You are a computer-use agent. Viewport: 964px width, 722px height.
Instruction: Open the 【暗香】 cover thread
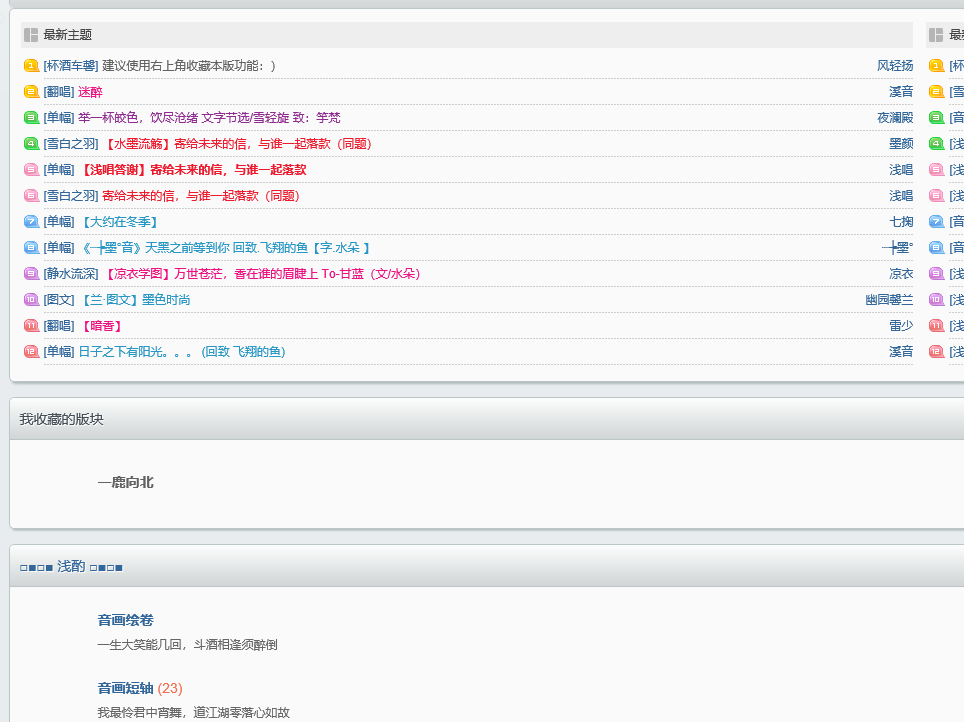[x=103, y=325]
